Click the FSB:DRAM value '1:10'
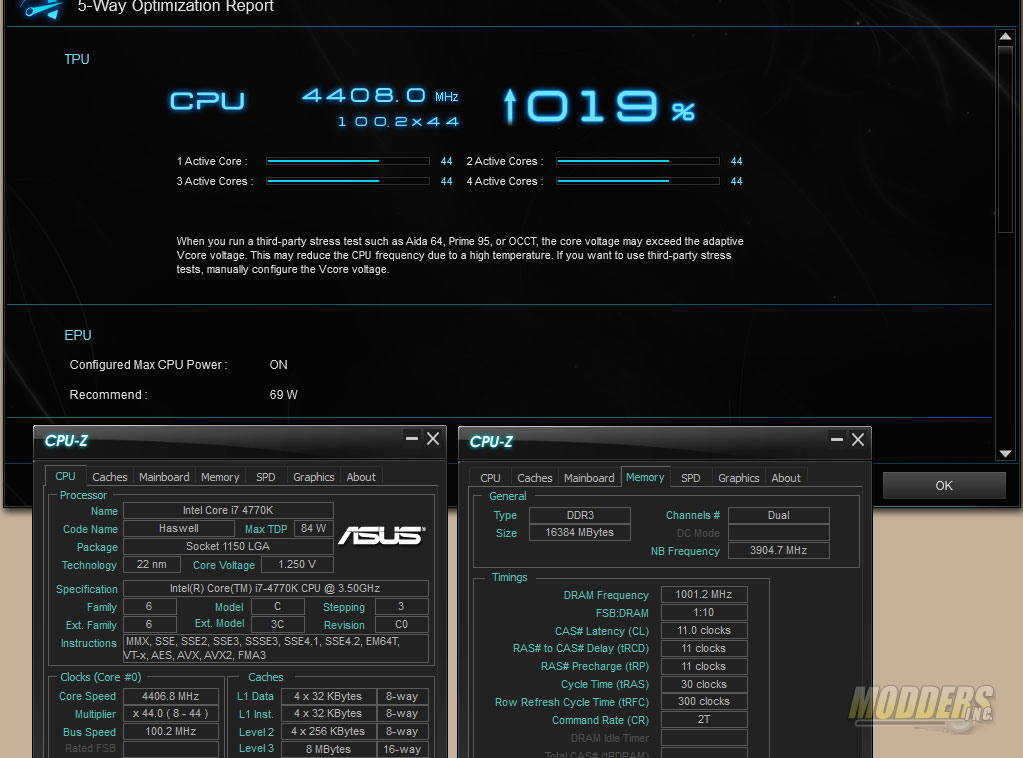This screenshot has height=758, width=1023. tap(703, 613)
